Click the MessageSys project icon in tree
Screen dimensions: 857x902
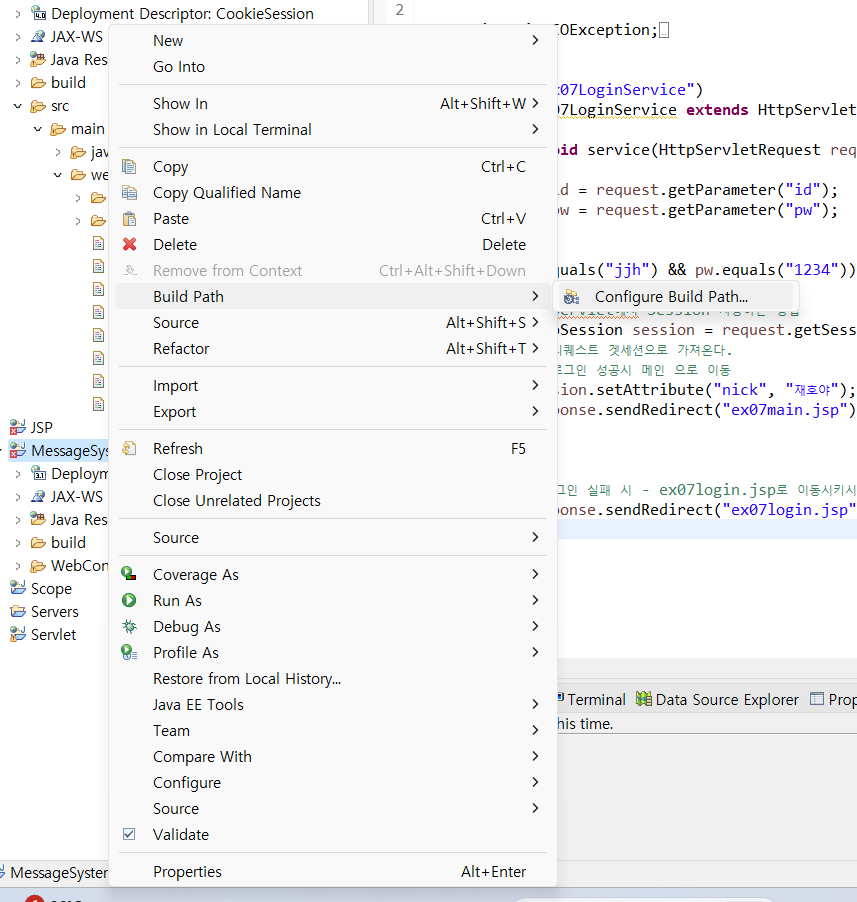tap(18, 450)
